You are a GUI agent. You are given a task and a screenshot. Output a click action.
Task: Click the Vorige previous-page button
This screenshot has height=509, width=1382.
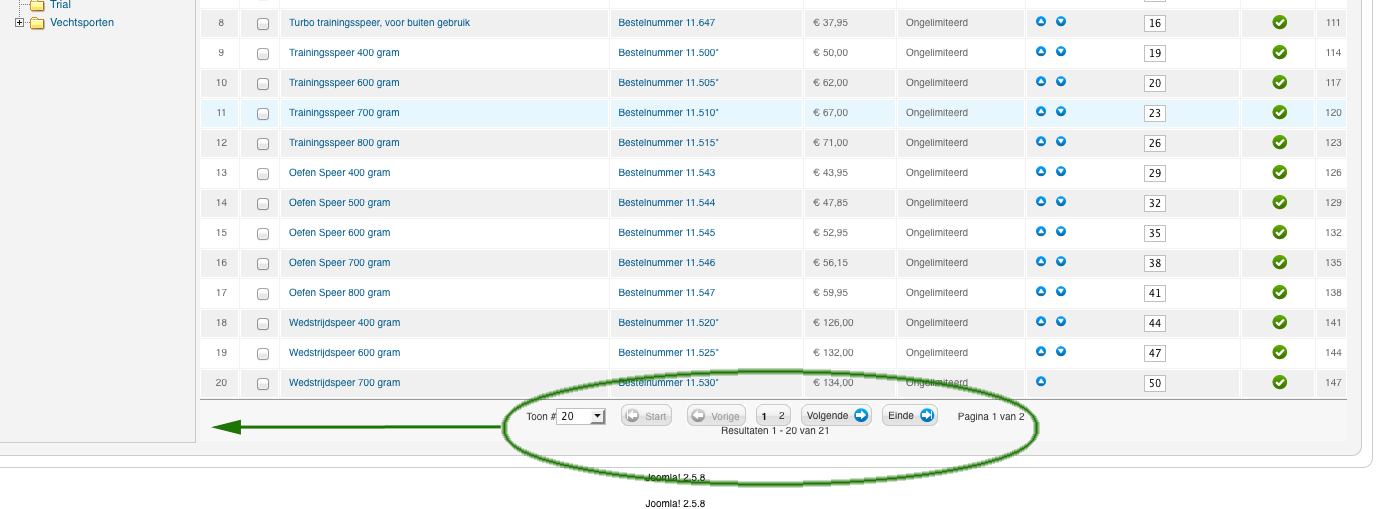[716, 416]
